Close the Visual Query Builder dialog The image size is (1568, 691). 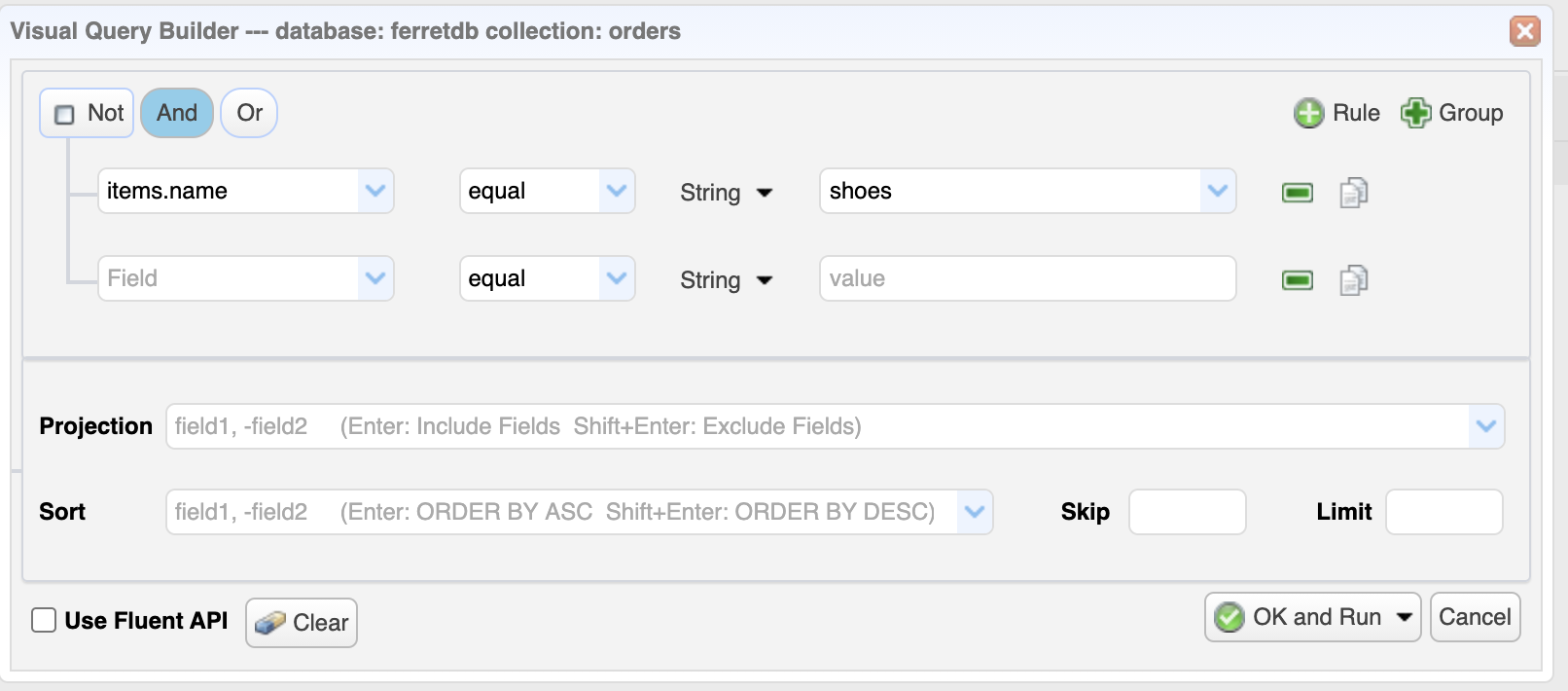click(1526, 30)
